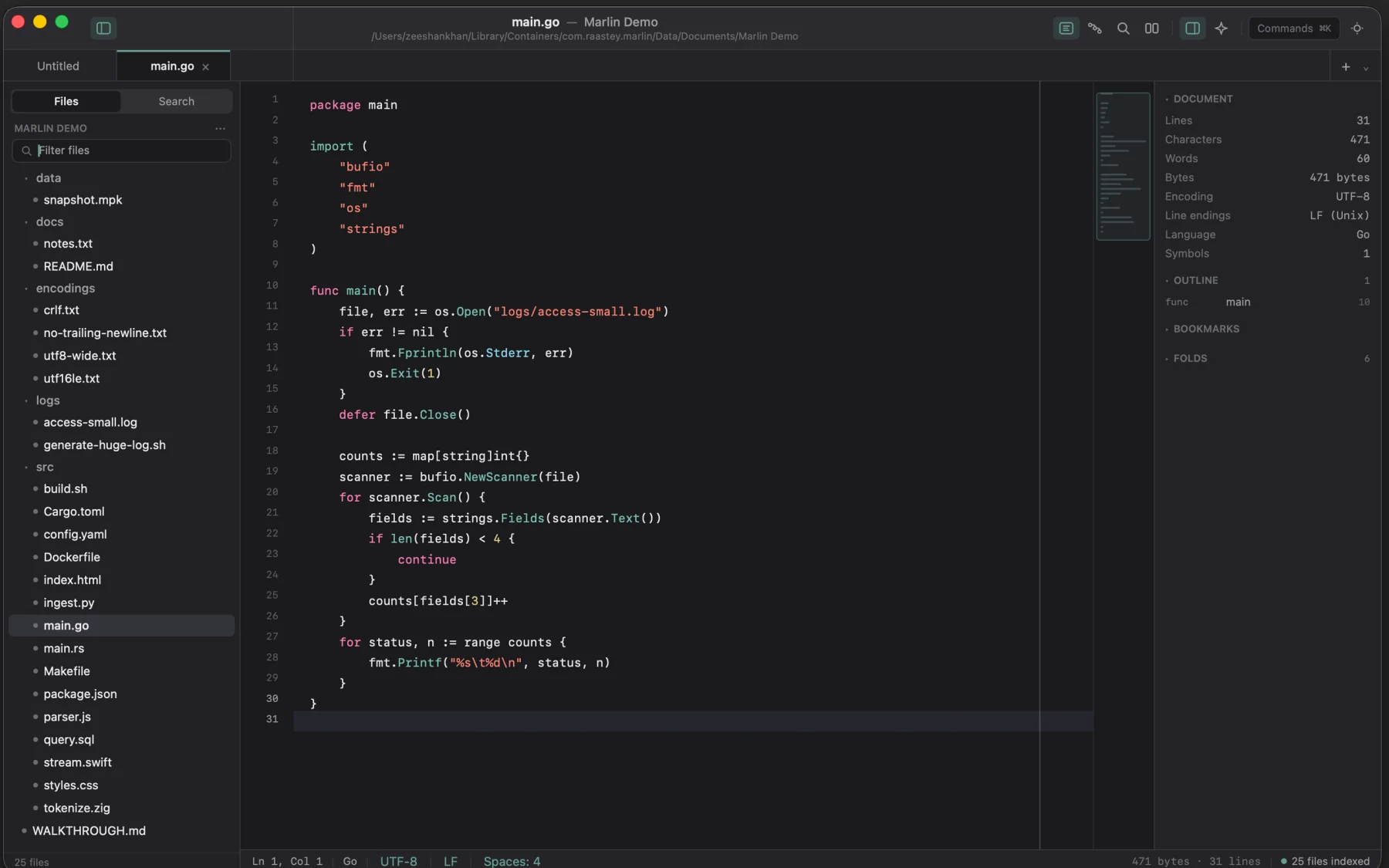Open access-small.log file

coord(90,423)
